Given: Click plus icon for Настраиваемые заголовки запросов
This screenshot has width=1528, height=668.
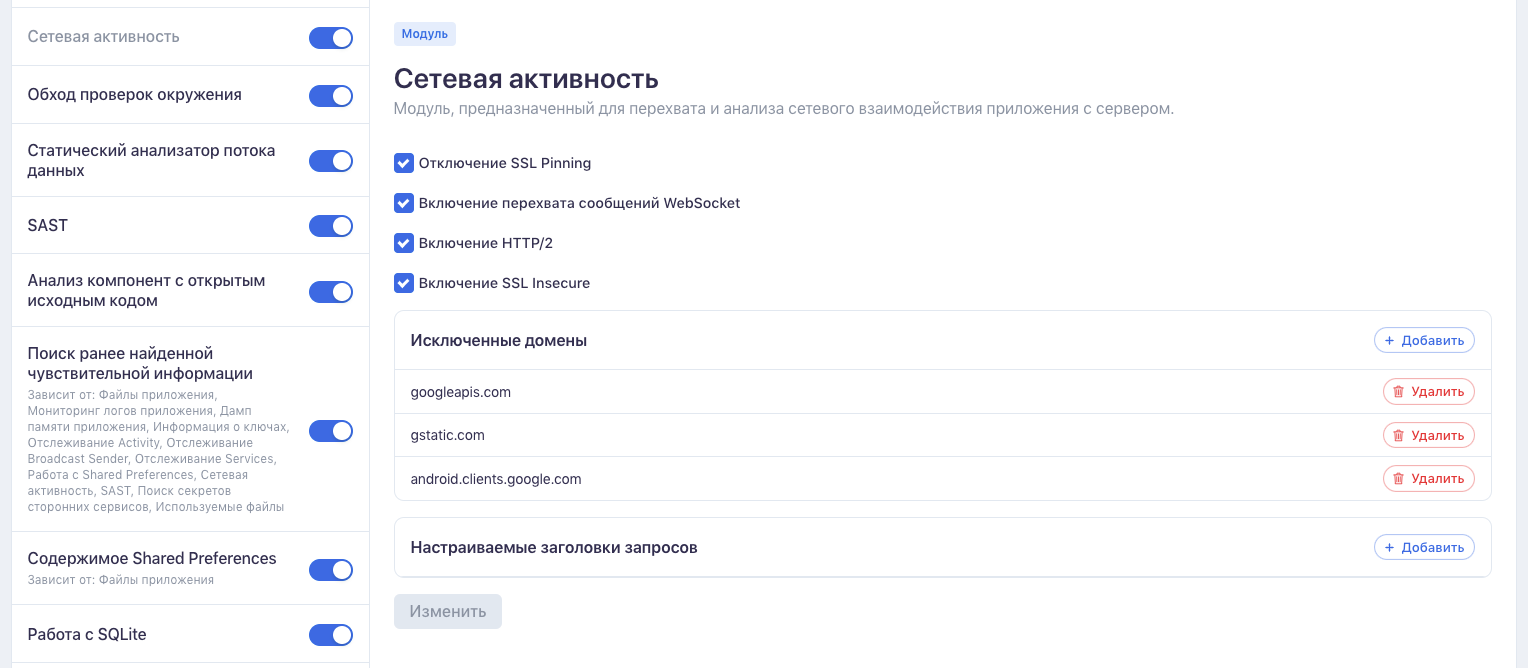Looking at the screenshot, I should pyautogui.click(x=1389, y=548).
